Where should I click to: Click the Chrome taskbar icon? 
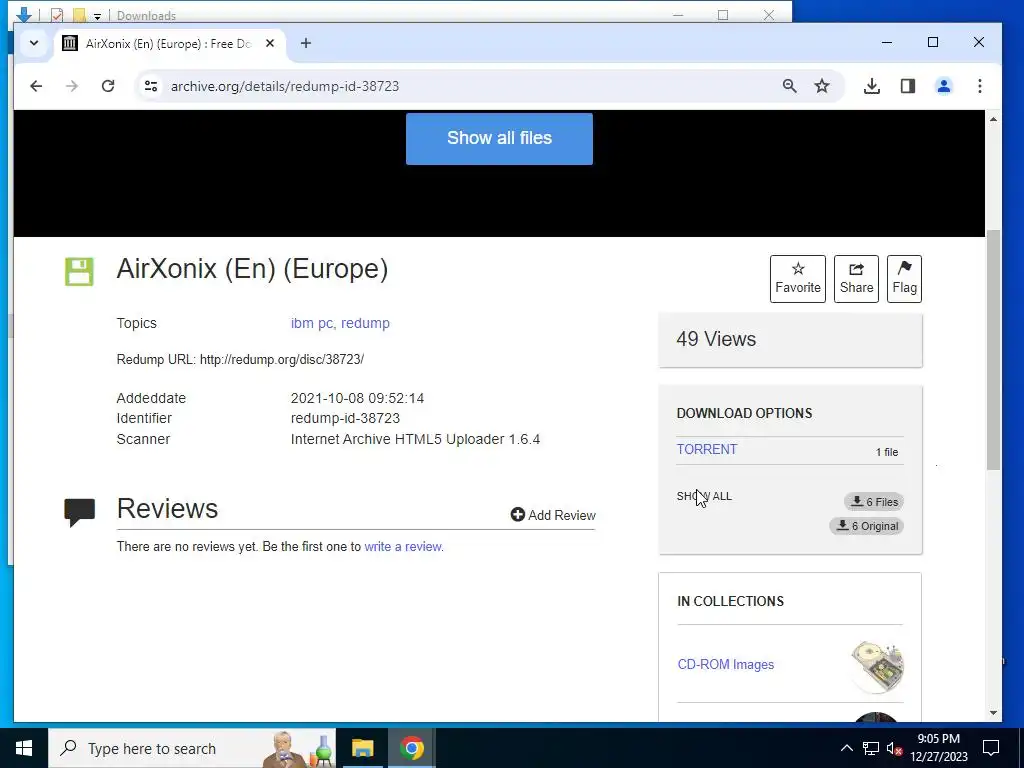click(x=412, y=748)
